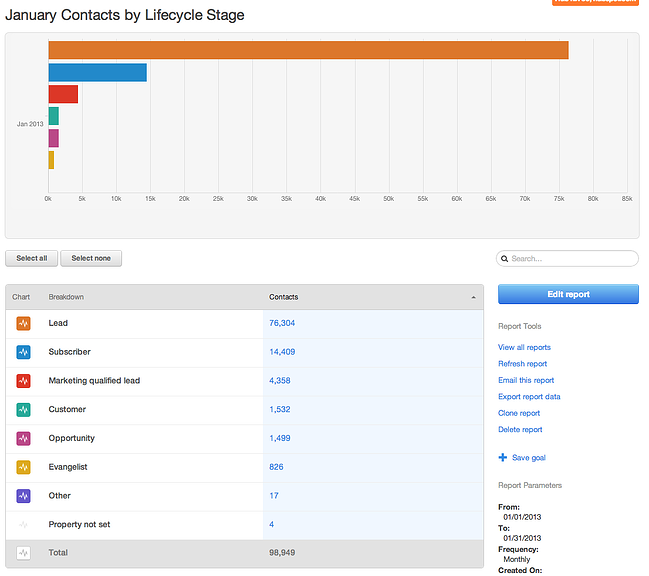Toggle the blue Subscriber chart icon

[24, 352]
